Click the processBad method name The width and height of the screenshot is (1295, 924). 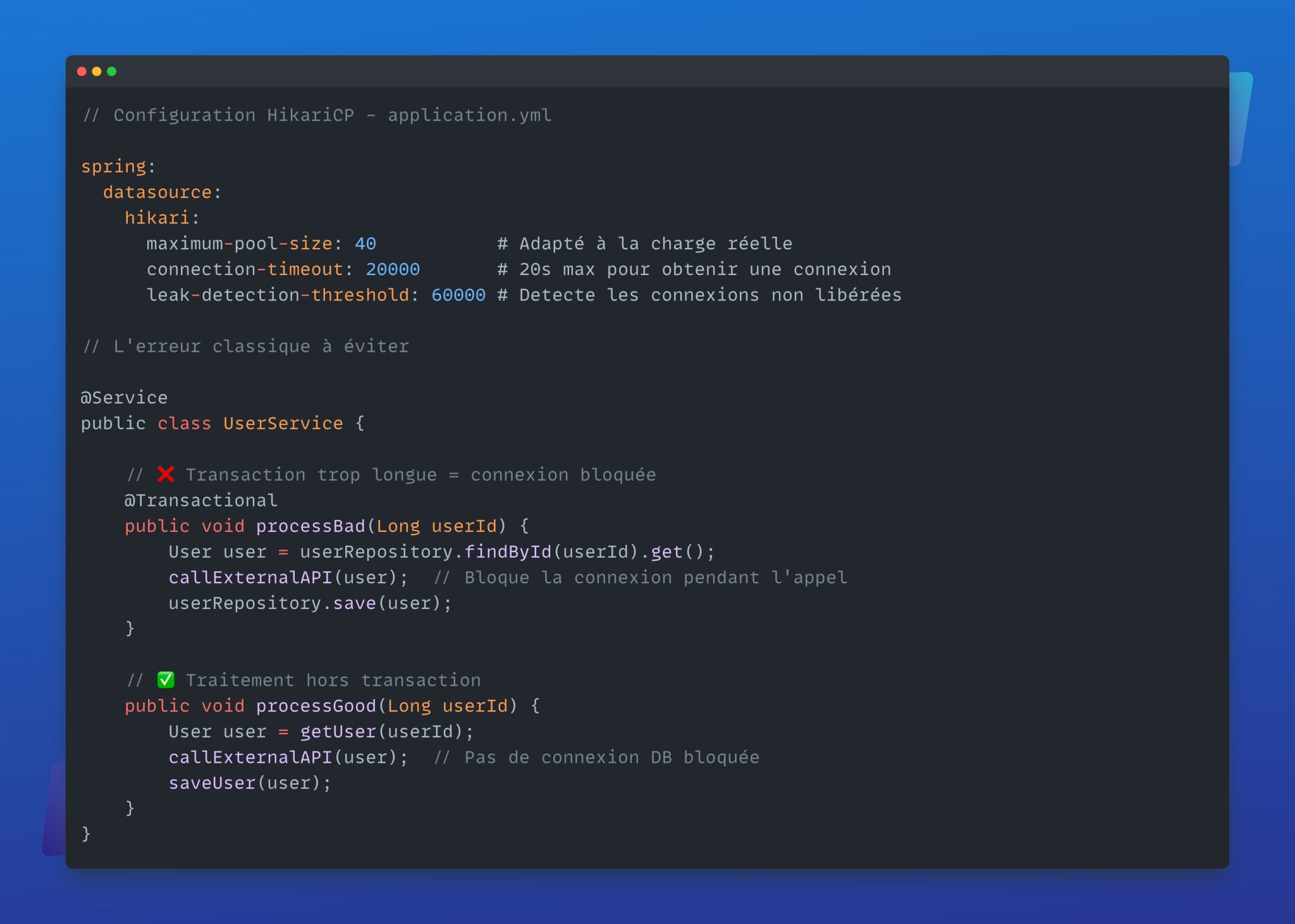pos(310,526)
